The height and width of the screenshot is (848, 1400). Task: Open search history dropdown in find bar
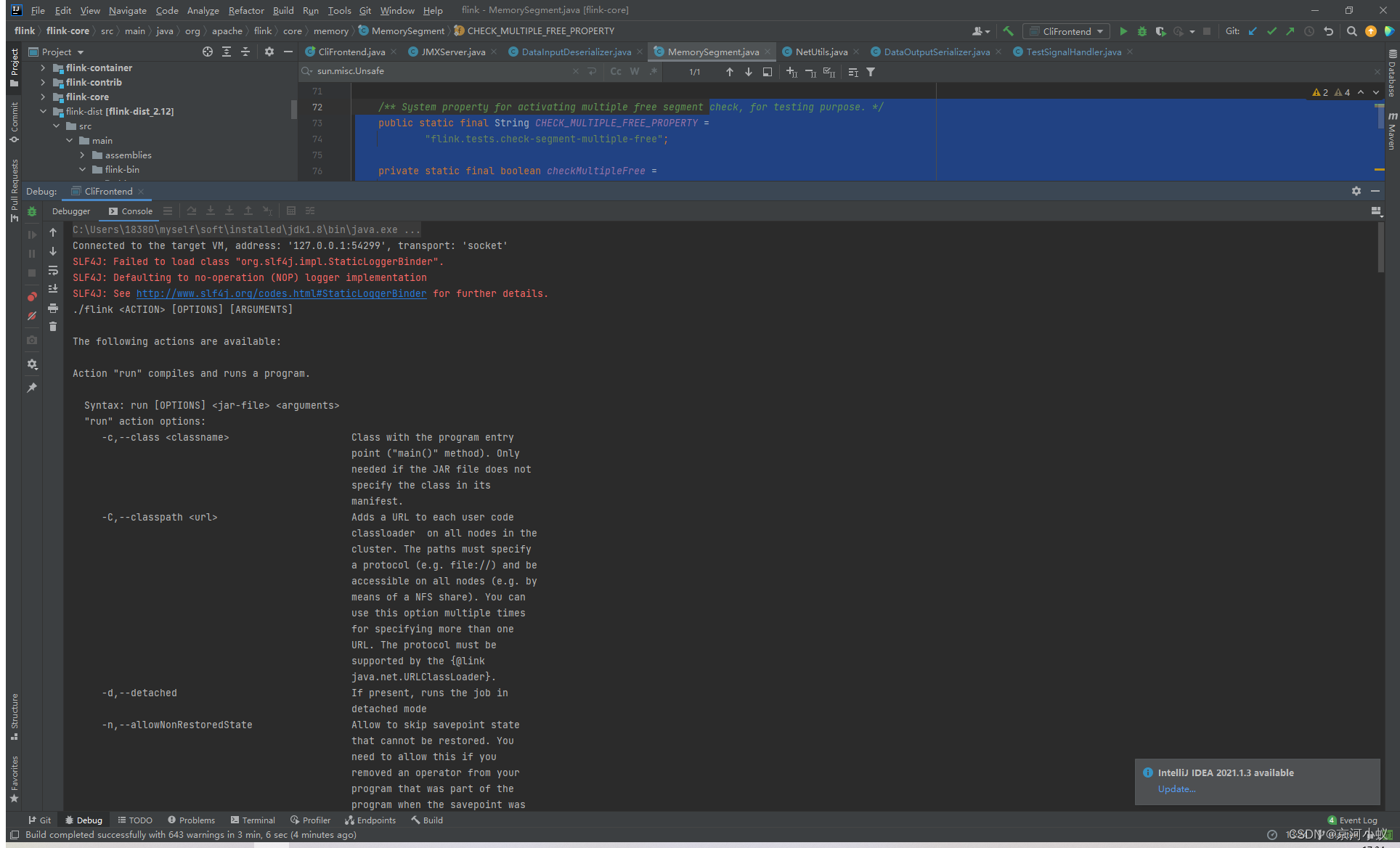pyautogui.click(x=308, y=71)
